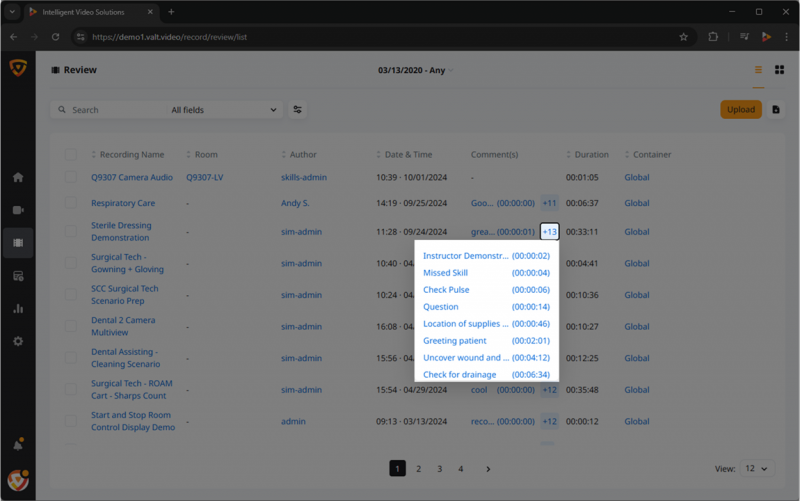Open the Home icon in sidebar
This screenshot has width=800, height=501.
[x=18, y=177]
